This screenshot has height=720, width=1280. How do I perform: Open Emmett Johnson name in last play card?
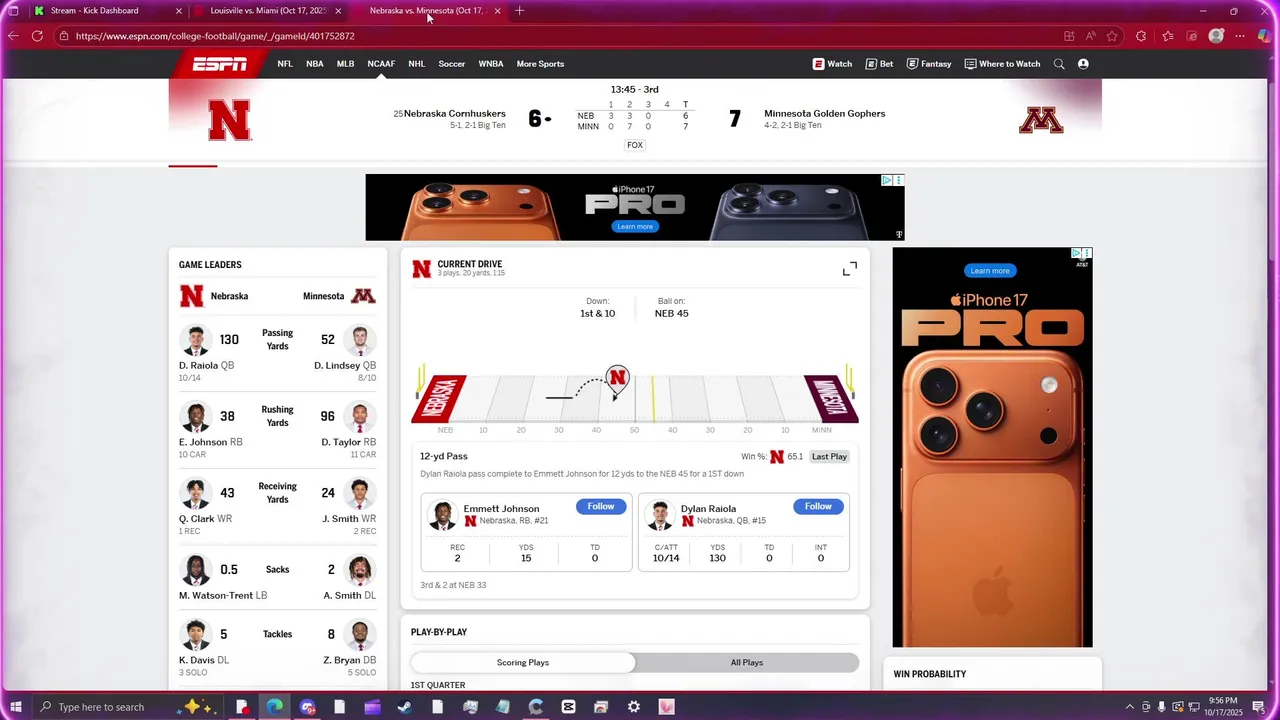tap(501, 509)
